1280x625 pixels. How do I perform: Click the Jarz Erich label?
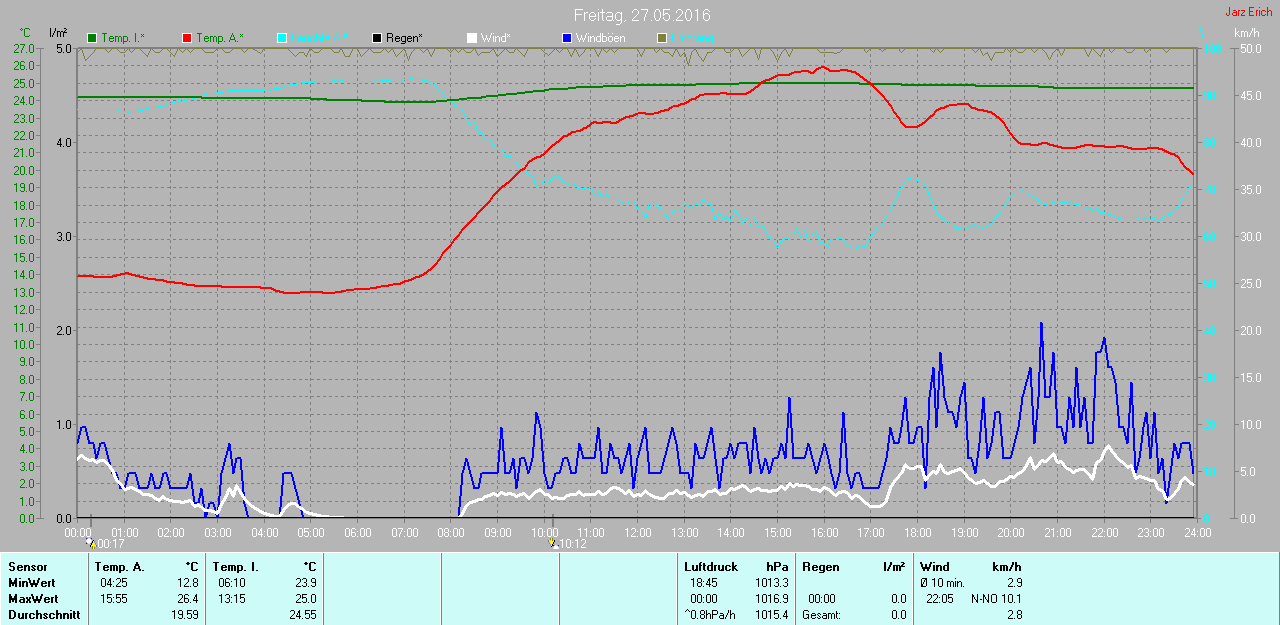click(x=1248, y=12)
